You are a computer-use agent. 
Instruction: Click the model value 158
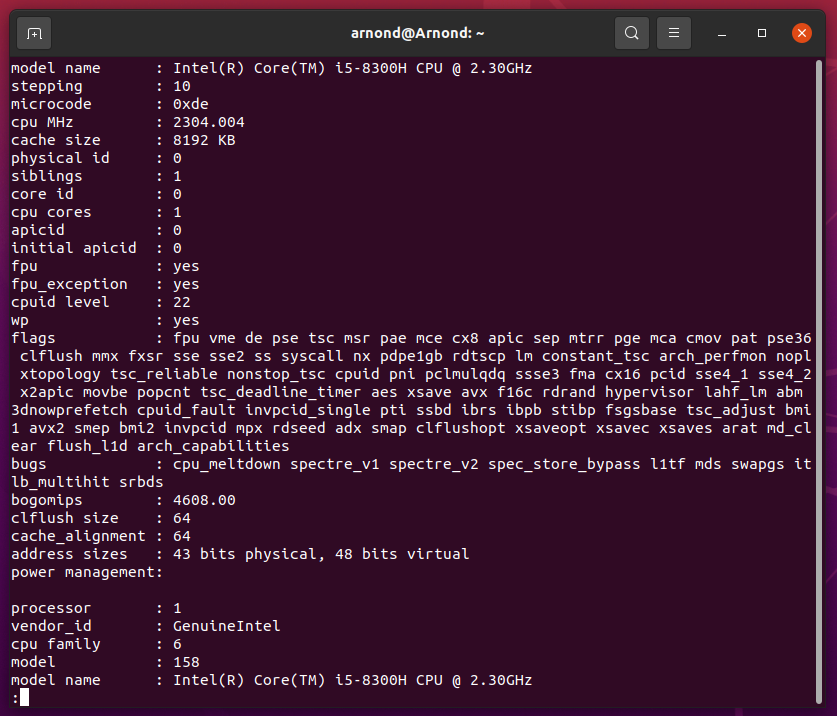pos(186,663)
